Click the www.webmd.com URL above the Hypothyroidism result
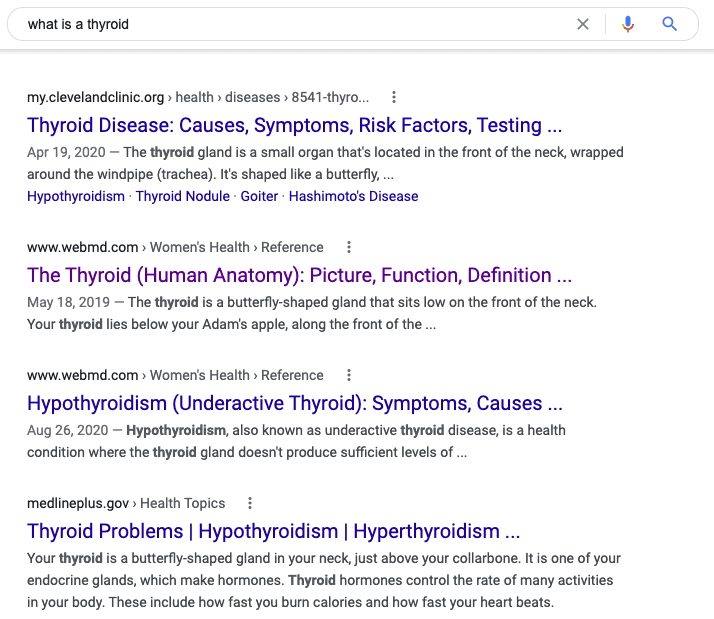This screenshot has height=619, width=714. (x=175, y=375)
